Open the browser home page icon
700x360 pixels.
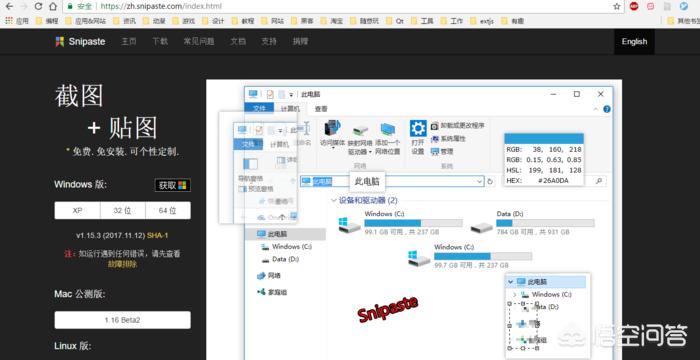53,6
